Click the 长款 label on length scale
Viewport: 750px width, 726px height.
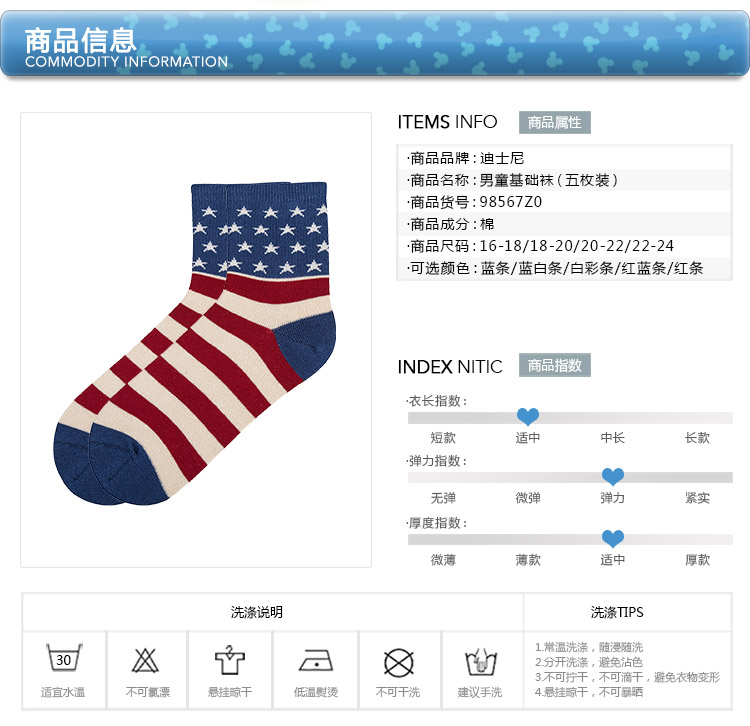coord(697,438)
